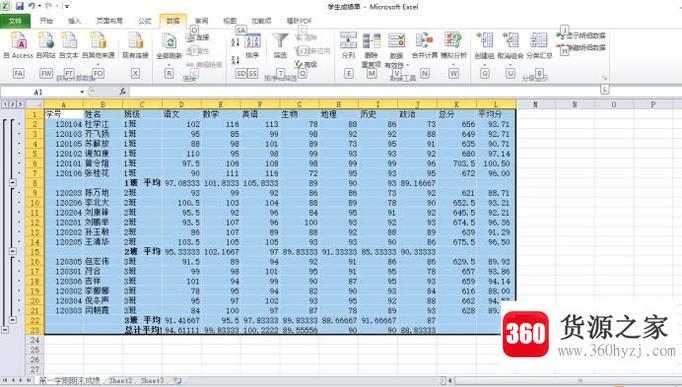This screenshot has height=387, width=682.
Task: Switch to the Add-ins (加载项) tab
Action: point(261,20)
